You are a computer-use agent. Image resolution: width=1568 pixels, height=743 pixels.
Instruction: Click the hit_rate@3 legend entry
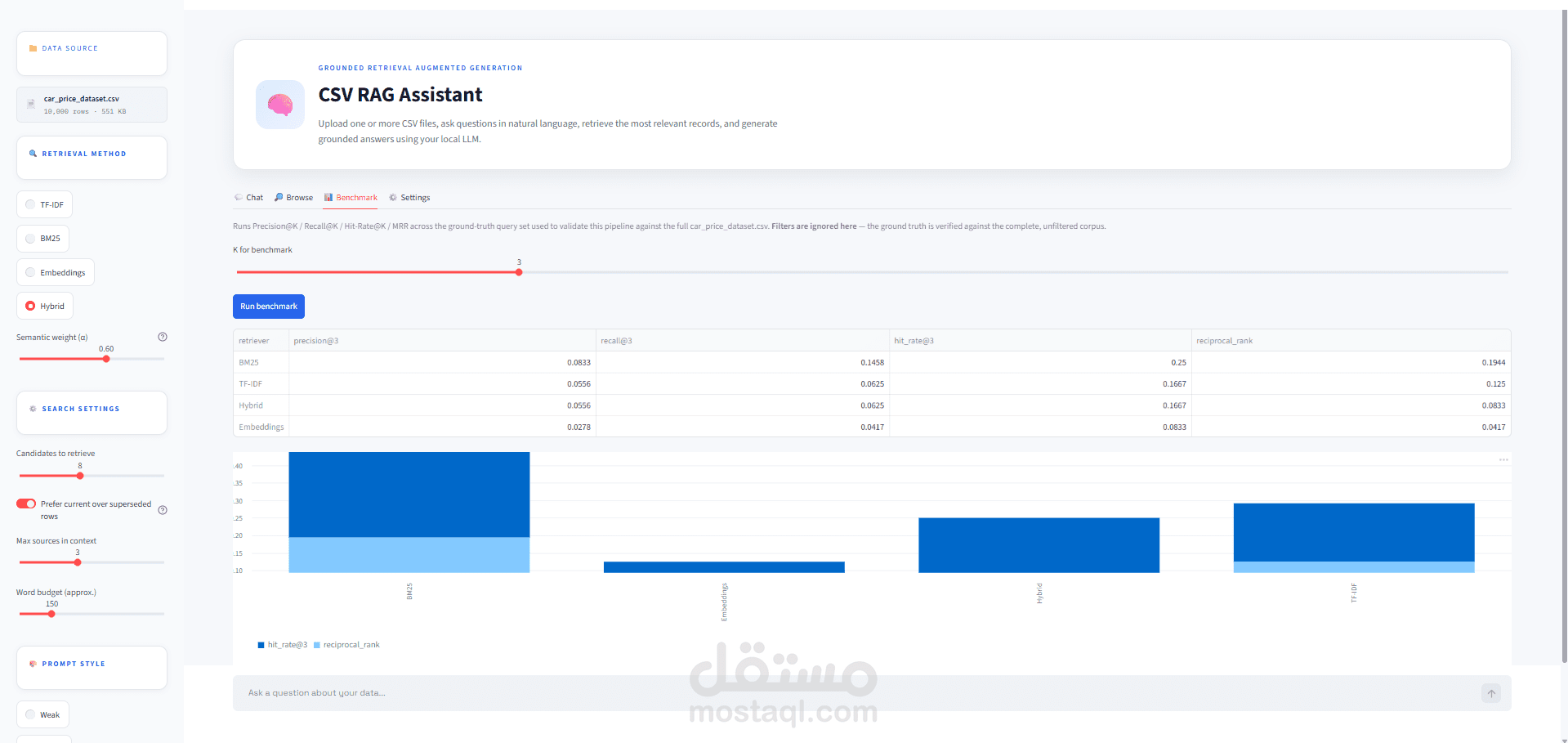coord(283,645)
